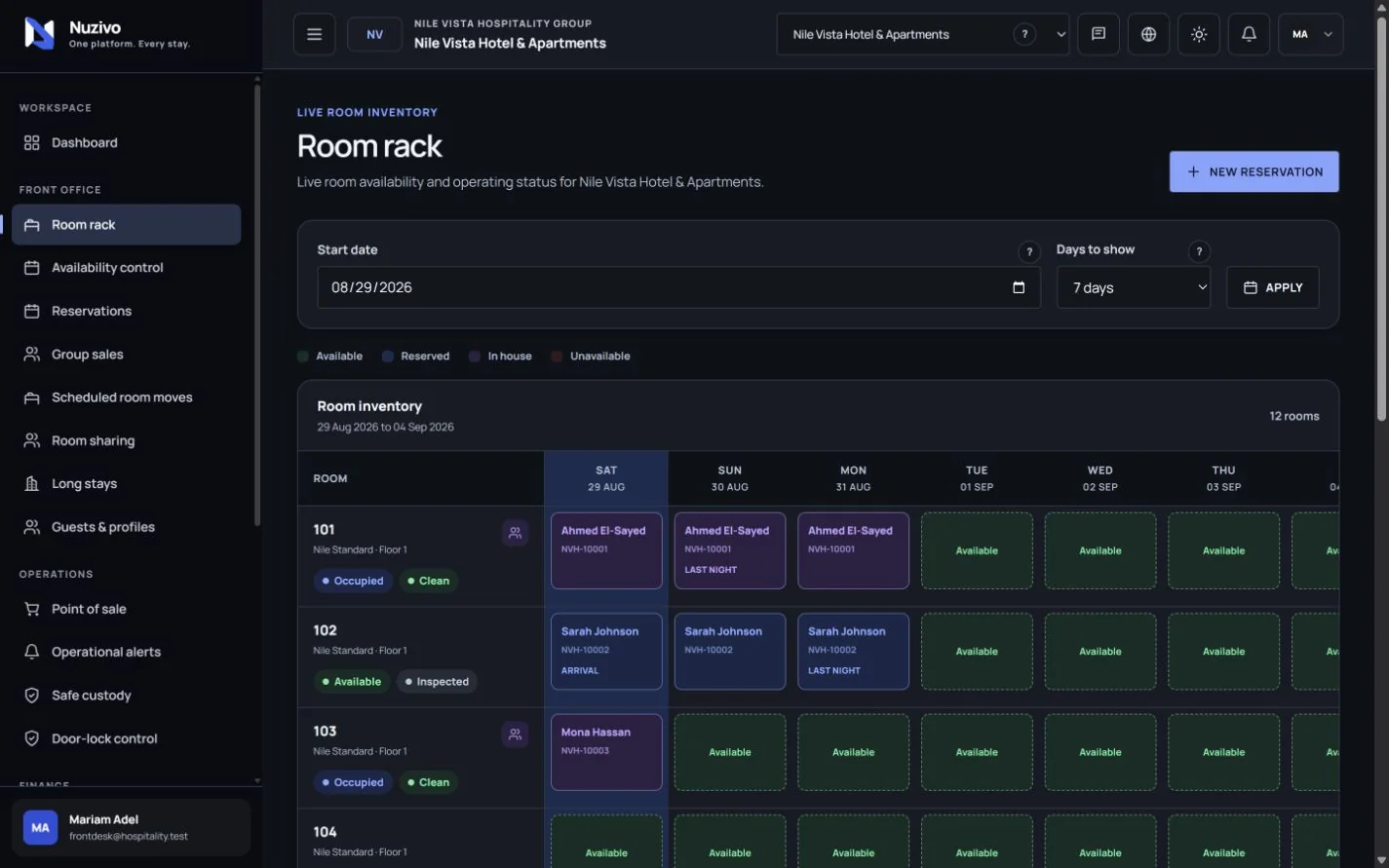Open notifications bell icon
The height and width of the screenshot is (868, 1389).
coord(1249,34)
